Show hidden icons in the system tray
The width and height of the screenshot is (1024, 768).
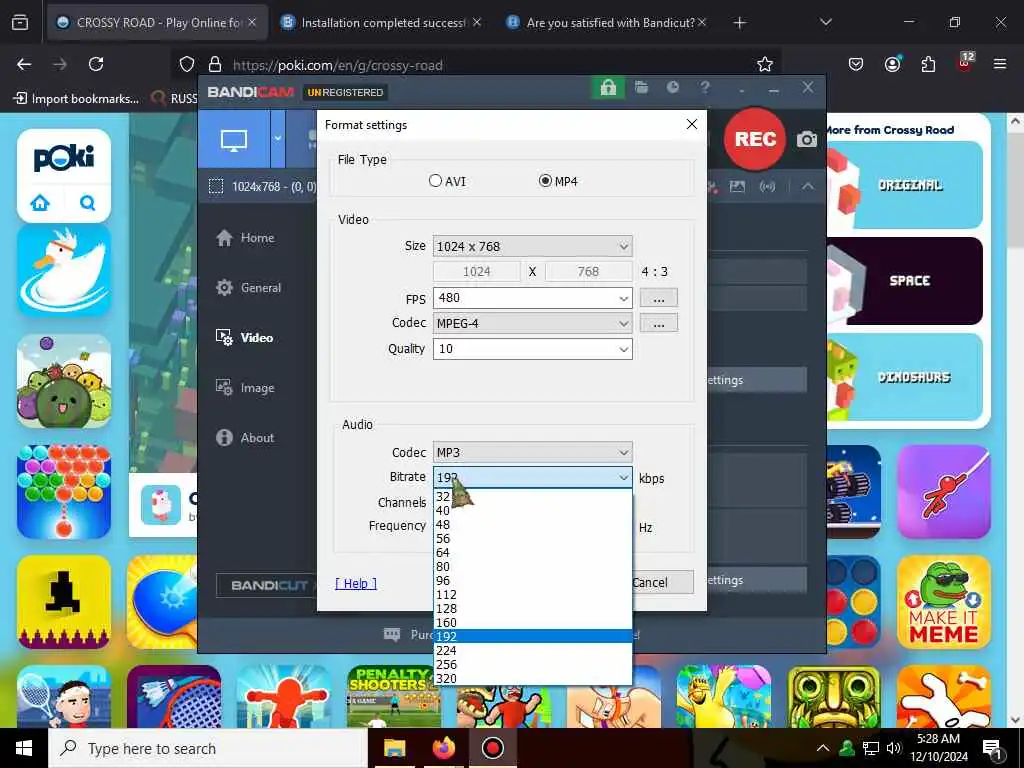(x=823, y=748)
